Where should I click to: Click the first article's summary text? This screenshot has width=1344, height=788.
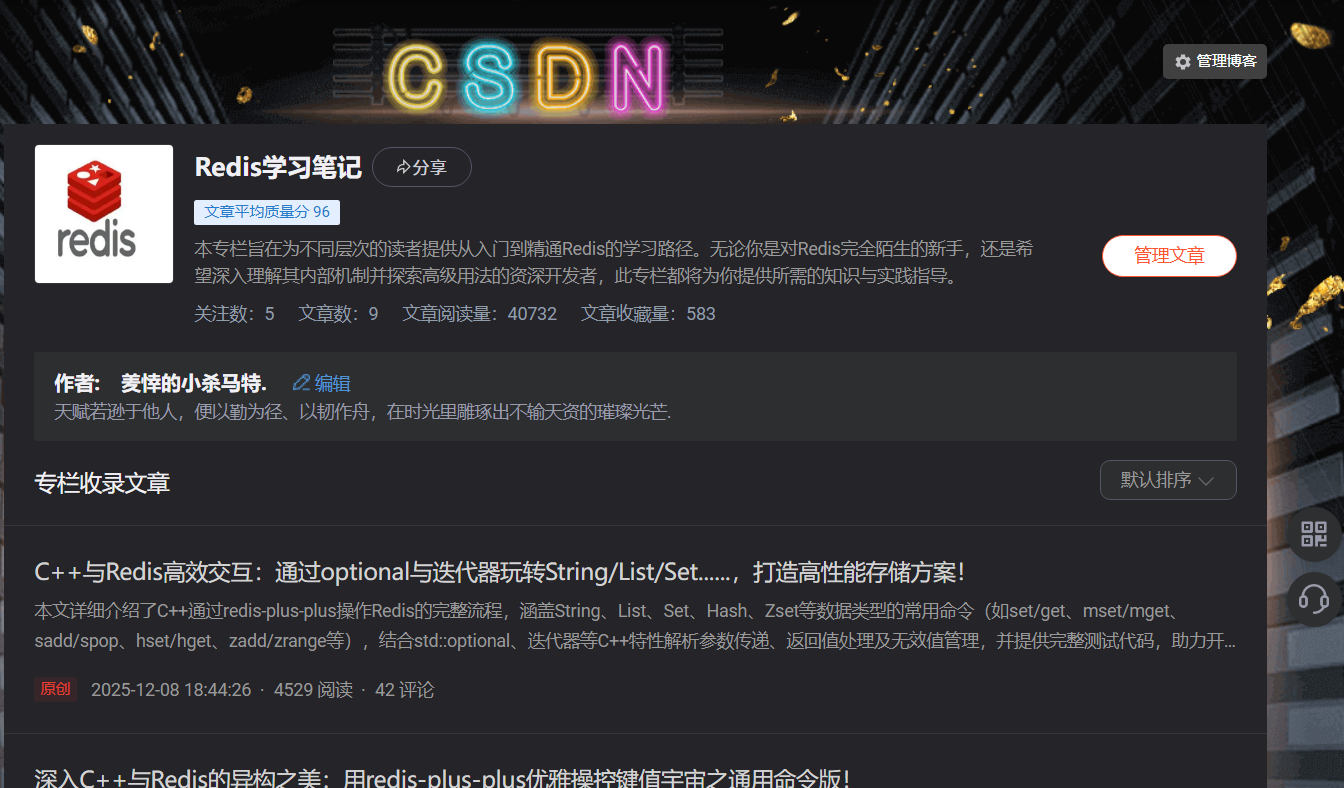pos(635,626)
